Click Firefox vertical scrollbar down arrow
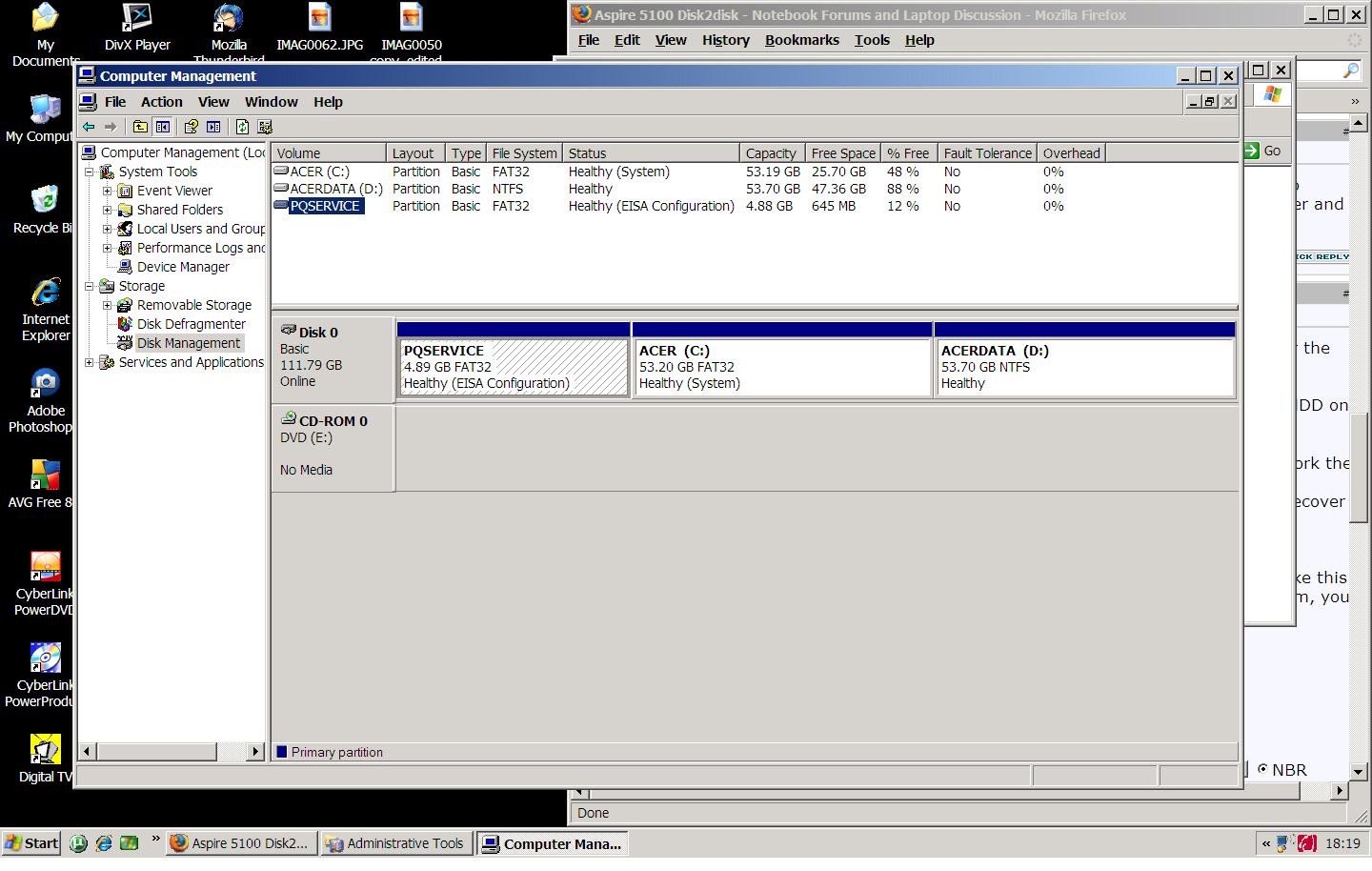The image size is (1372, 871). pos(1360,771)
